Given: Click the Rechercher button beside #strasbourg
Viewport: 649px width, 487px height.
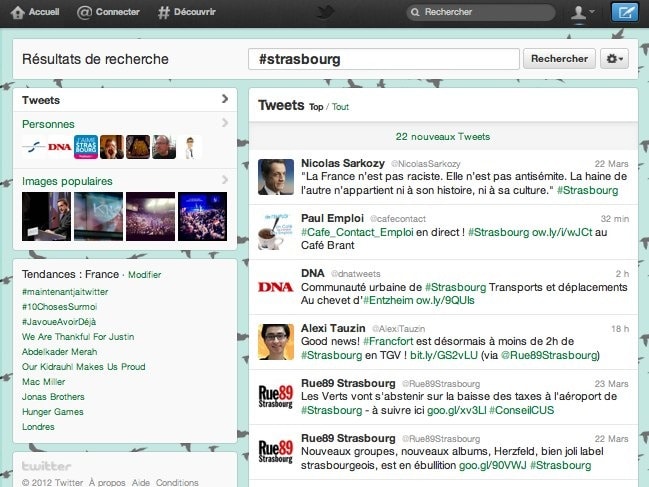Looking at the screenshot, I should point(559,59).
